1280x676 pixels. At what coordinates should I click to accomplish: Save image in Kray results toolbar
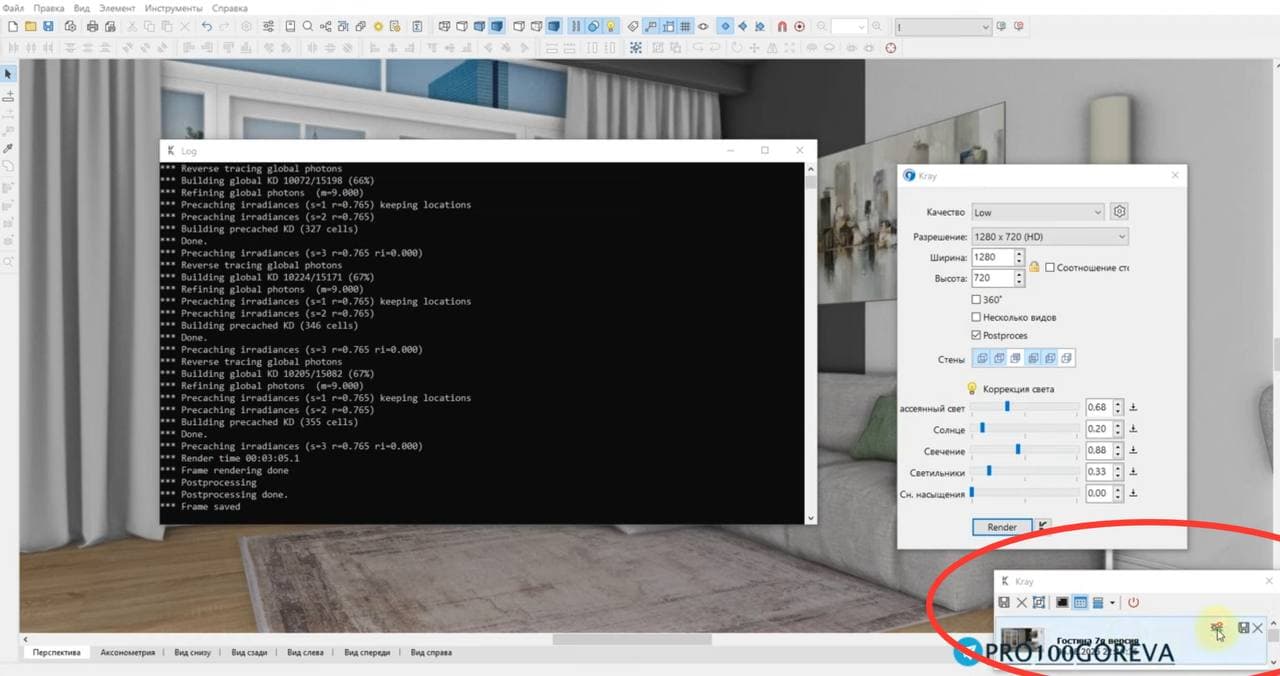(1004, 602)
